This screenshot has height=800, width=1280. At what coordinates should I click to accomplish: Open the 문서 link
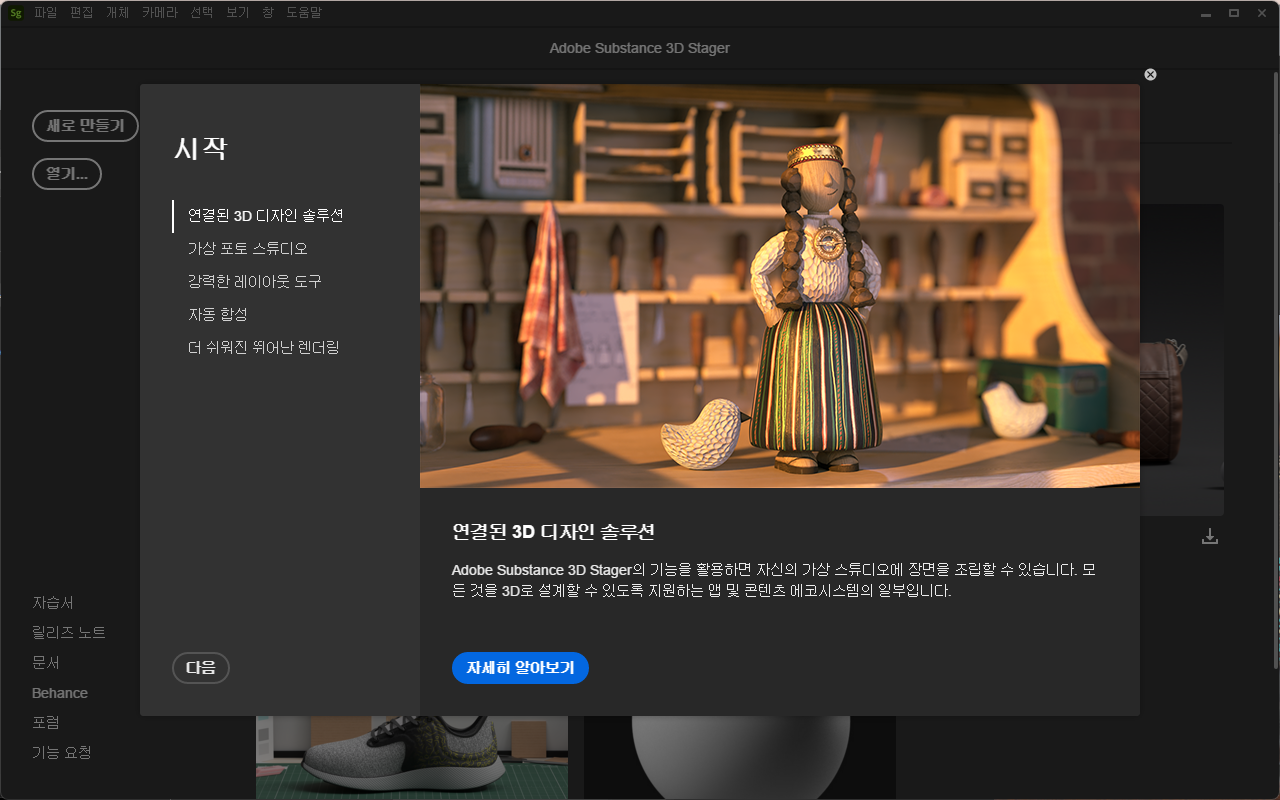[46, 663]
